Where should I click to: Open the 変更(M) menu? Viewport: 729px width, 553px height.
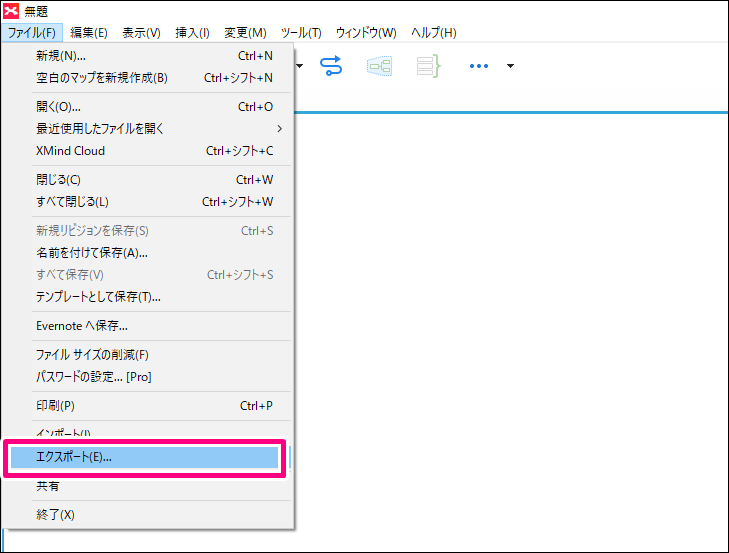(245, 33)
